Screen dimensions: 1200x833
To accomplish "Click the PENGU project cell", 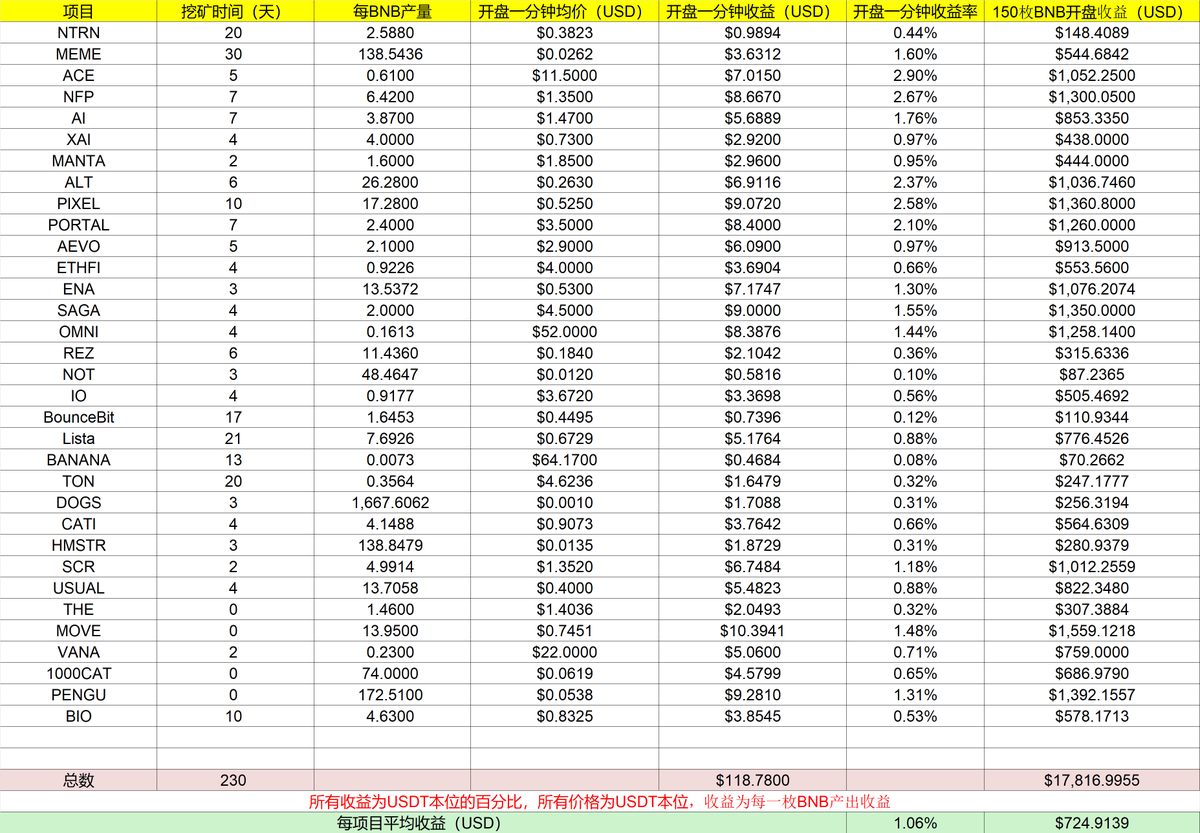I will tap(78, 695).
